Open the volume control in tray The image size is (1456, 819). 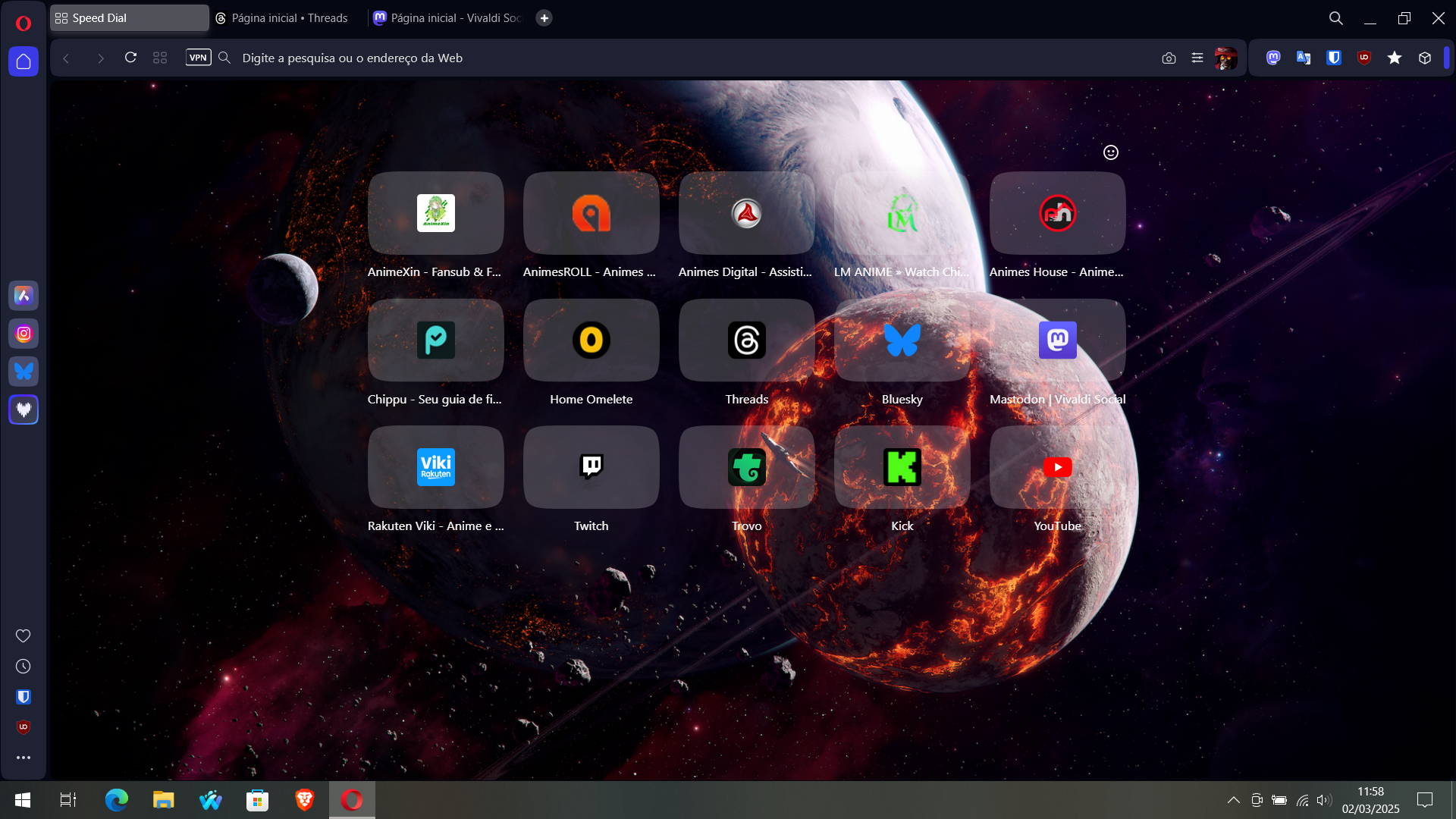point(1324,800)
